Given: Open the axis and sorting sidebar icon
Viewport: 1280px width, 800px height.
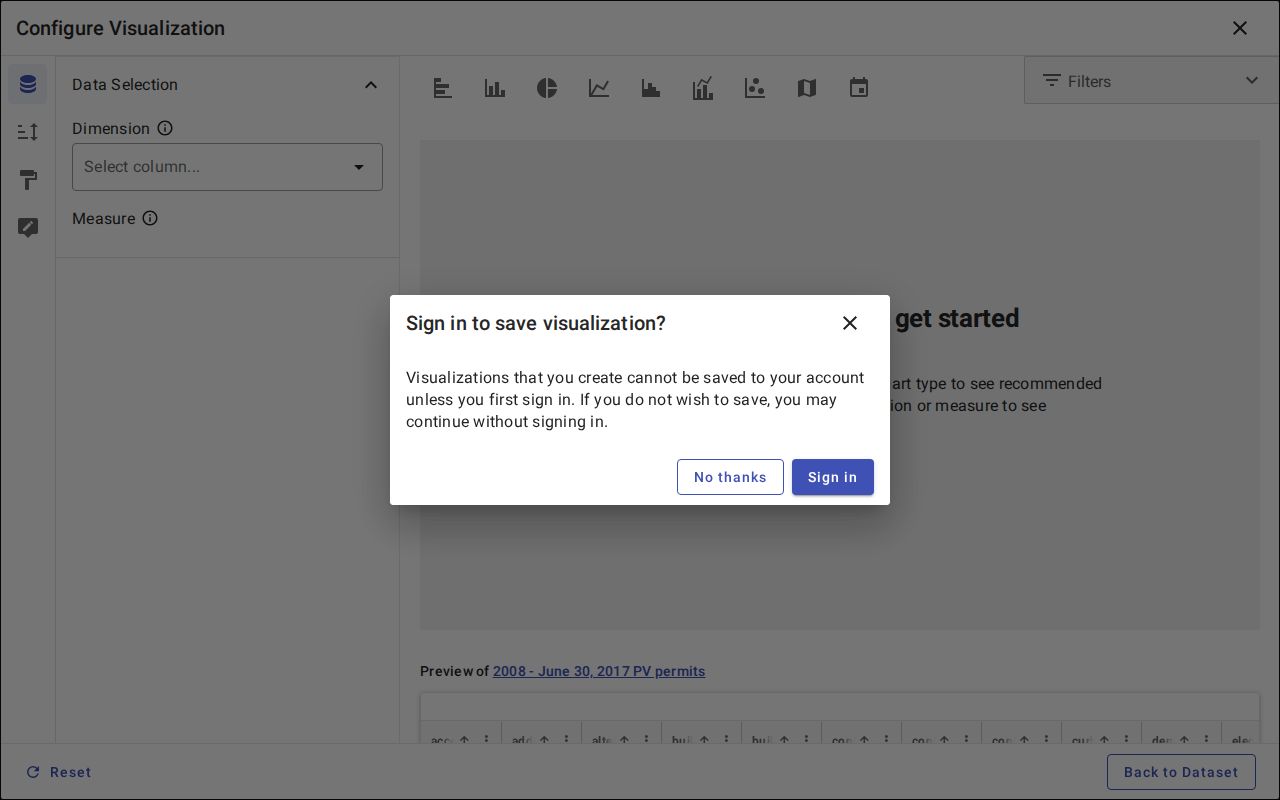Looking at the screenshot, I should pos(28,132).
